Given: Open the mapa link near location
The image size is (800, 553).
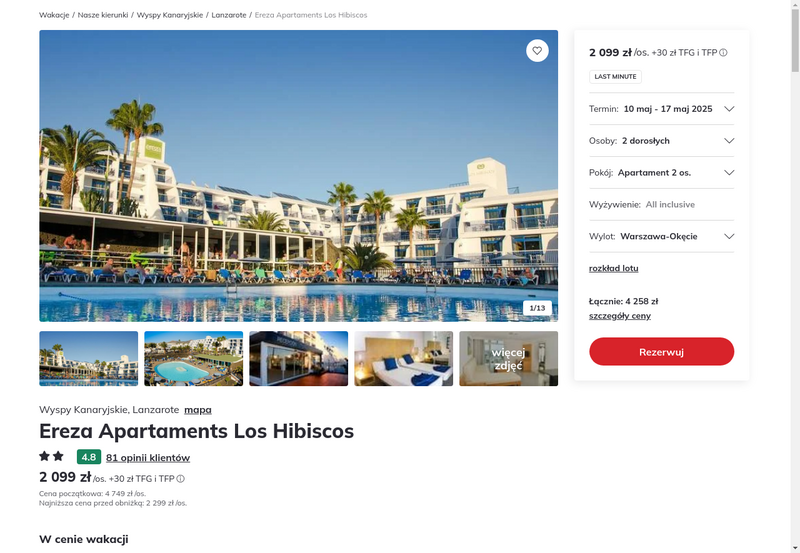Looking at the screenshot, I should [x=197, y=410].
